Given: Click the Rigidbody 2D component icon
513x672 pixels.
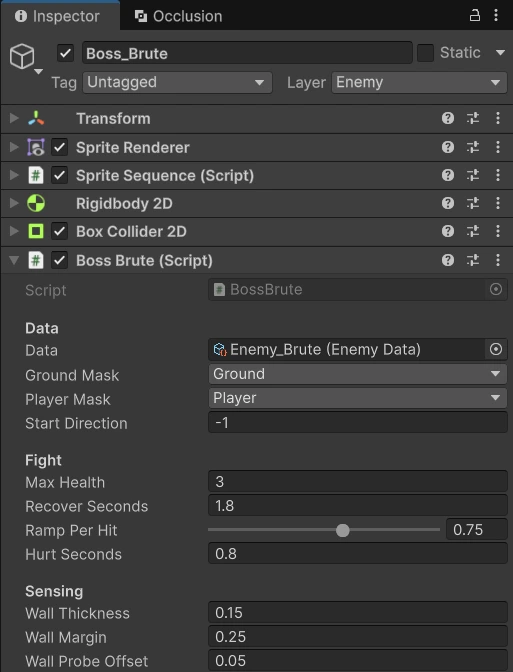Looking at the screenshot, I should (x=36, y=203).
